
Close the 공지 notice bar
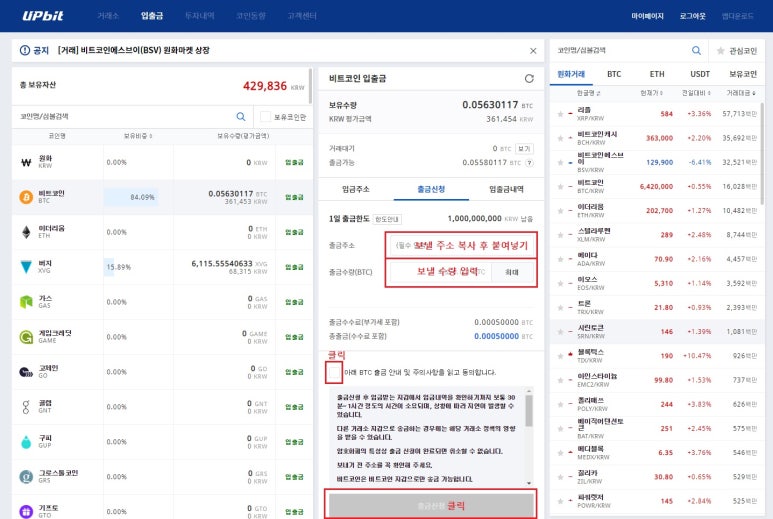point(533,51)
